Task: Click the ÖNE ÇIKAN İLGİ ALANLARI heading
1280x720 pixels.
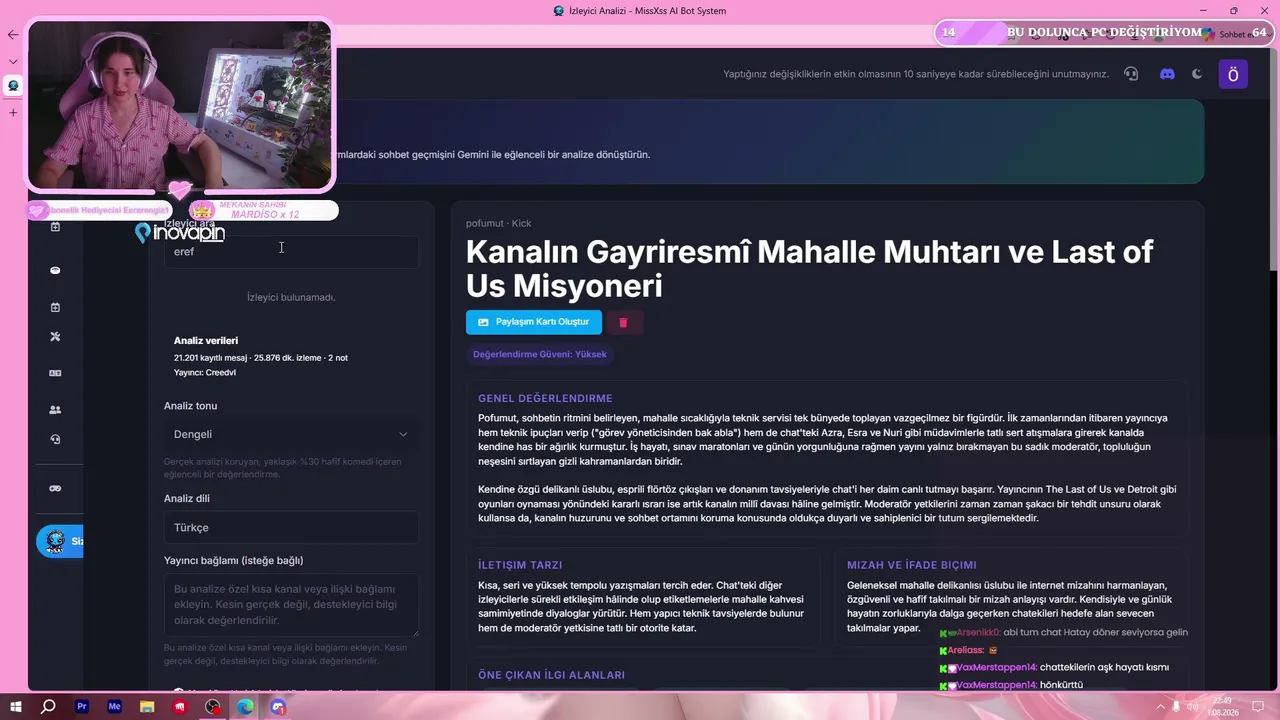Action: 551,675
